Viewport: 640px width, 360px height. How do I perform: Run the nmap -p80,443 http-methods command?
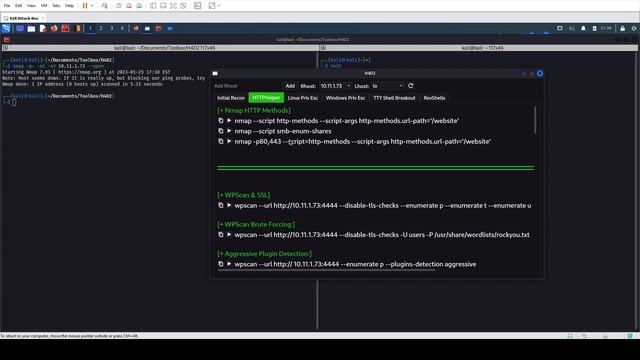[x=229, y=141]
